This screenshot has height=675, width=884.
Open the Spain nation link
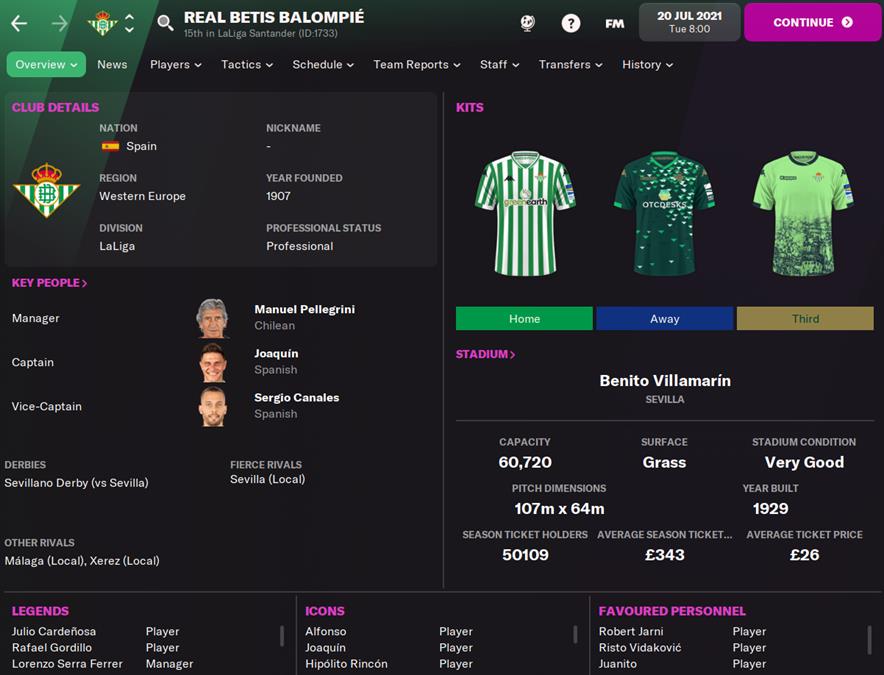tap(142, 146)
